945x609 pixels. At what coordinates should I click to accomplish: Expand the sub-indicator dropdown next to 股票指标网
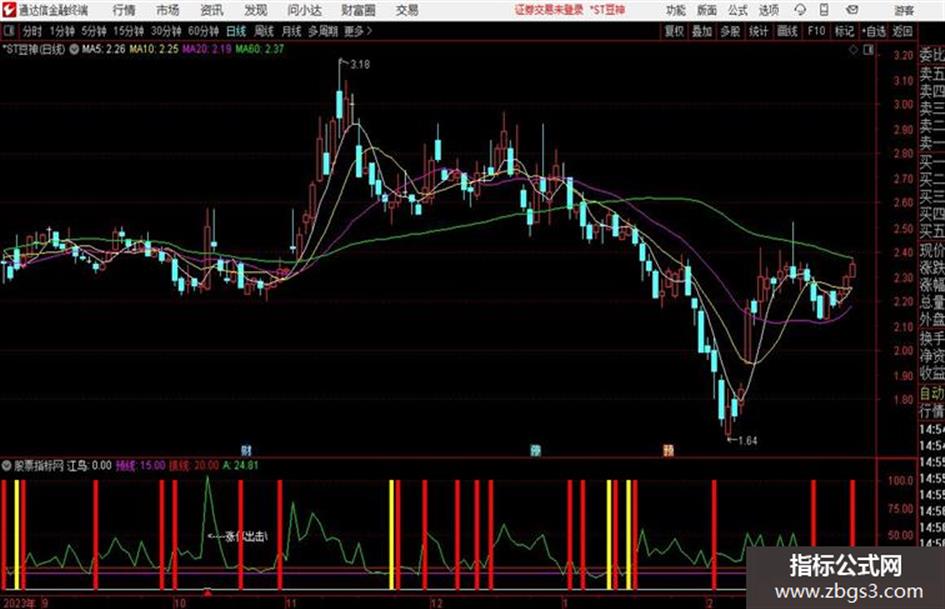coord(7,465)
